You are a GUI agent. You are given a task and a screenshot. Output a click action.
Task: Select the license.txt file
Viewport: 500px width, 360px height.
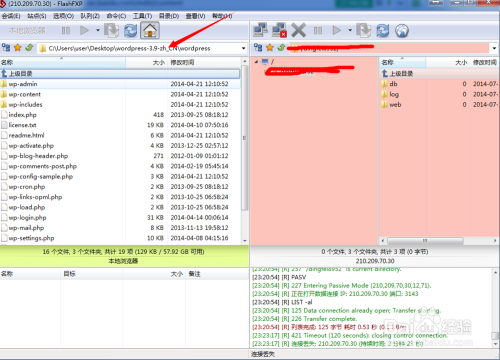(x=120, y=125)
